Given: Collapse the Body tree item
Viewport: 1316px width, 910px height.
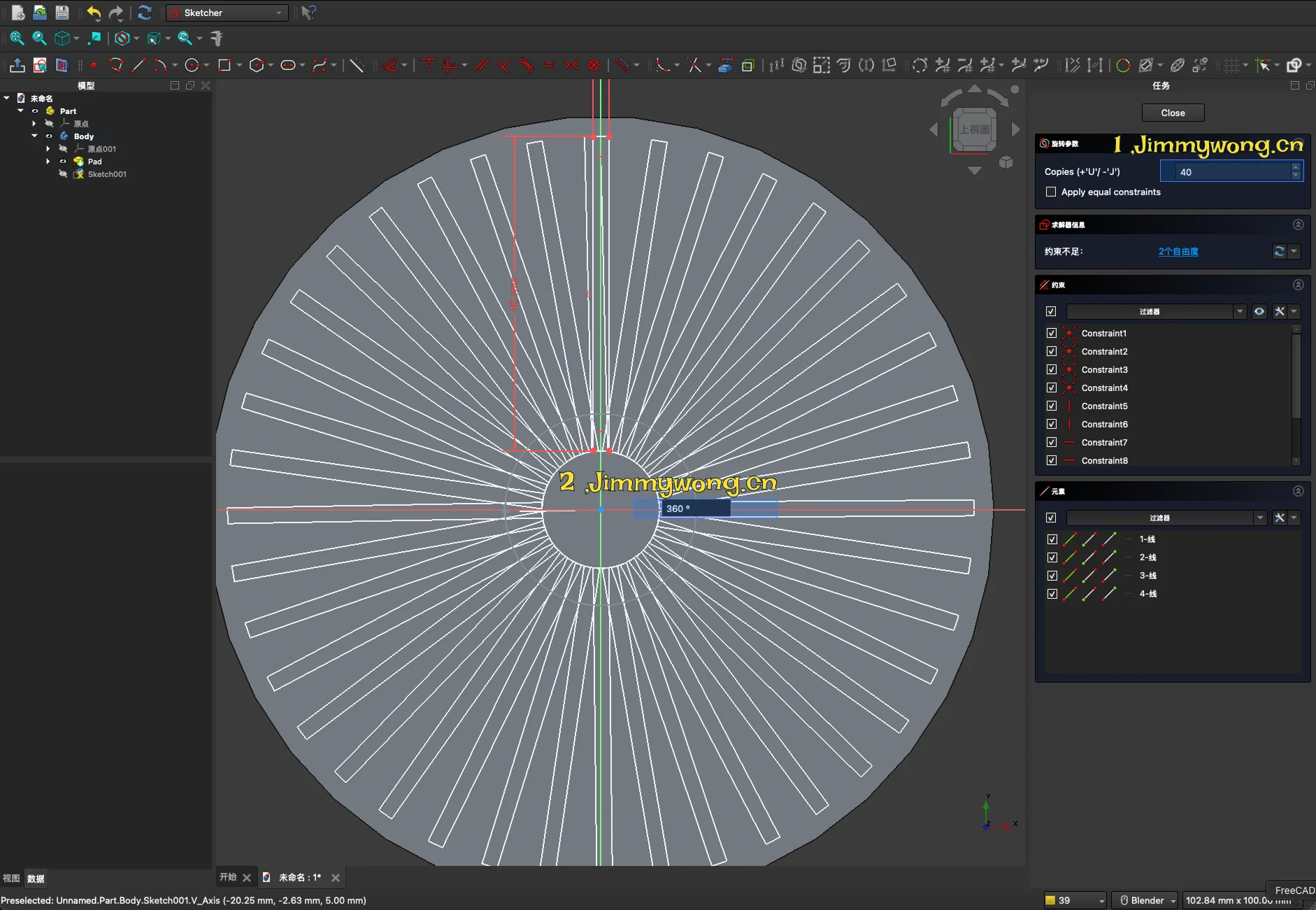Looking at the screenshot, I should tap(34, 136).
